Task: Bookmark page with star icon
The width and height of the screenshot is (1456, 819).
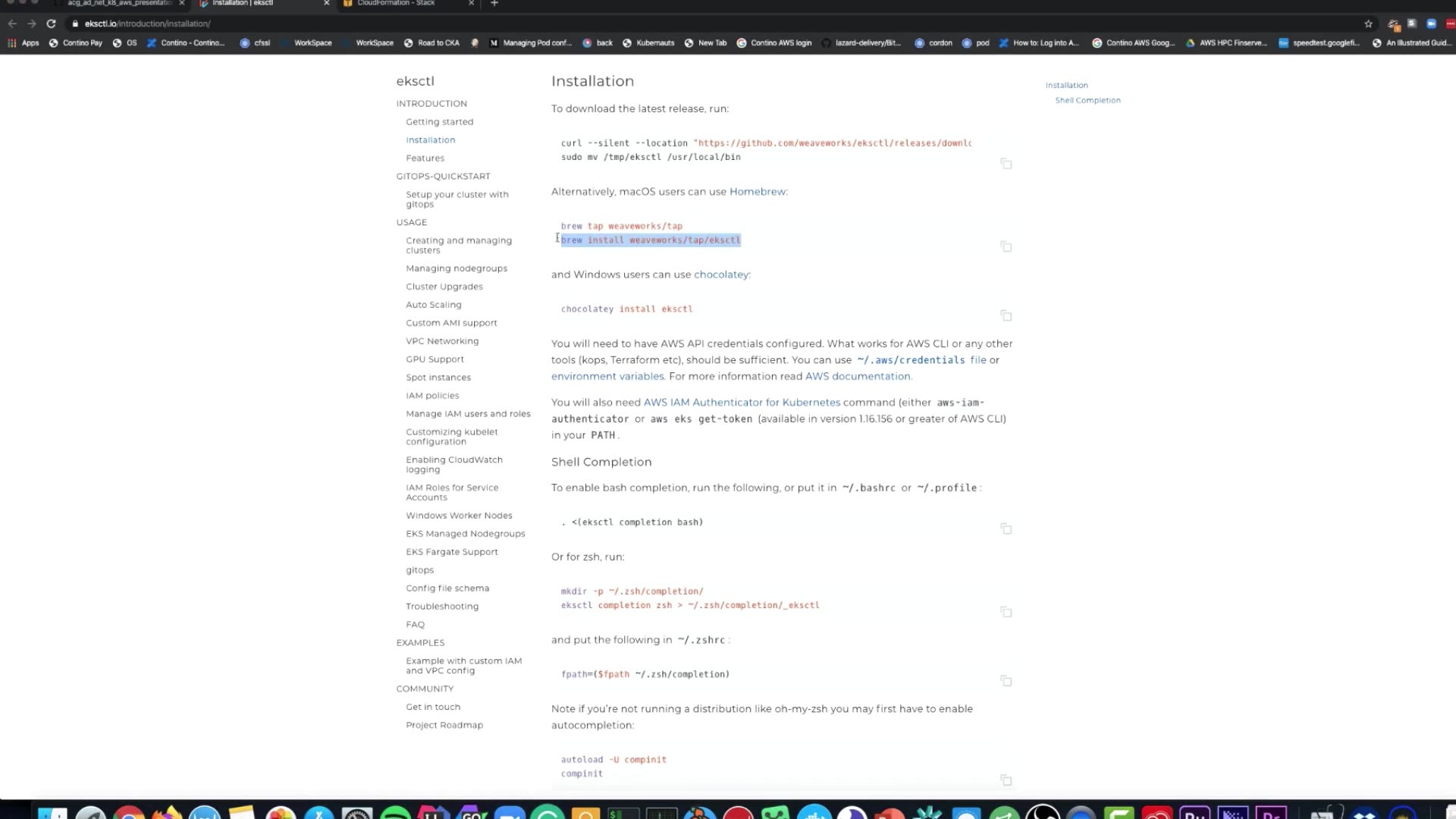Action: click(x=1368, y=24)
